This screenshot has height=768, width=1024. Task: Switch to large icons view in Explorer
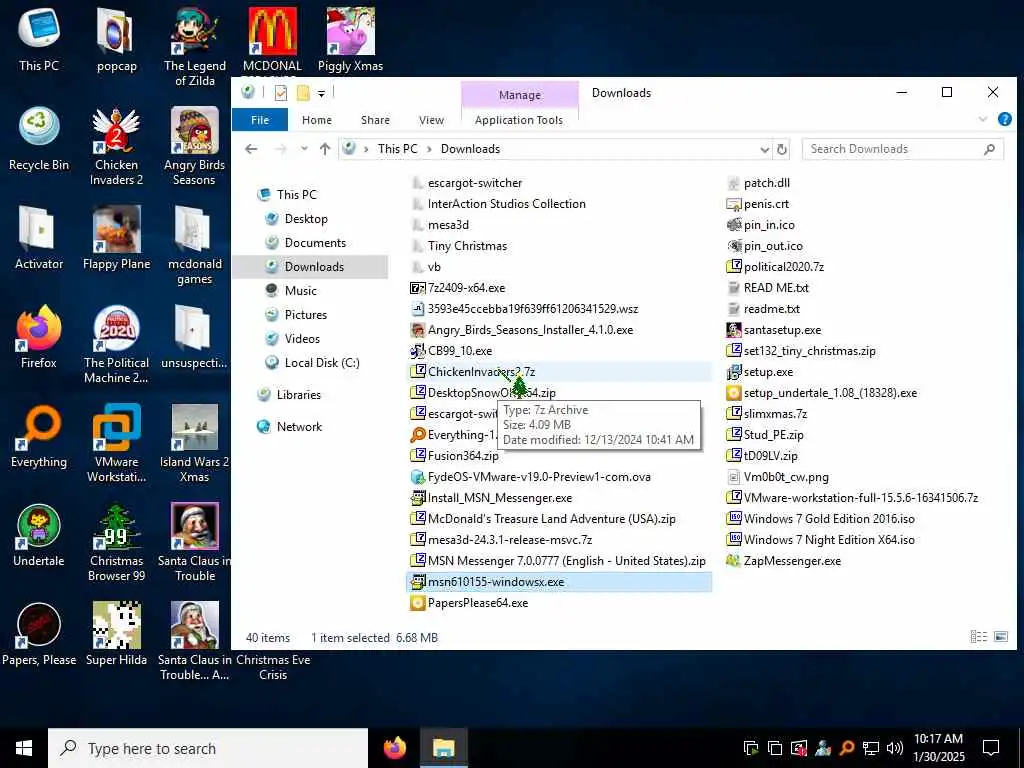1001,637
